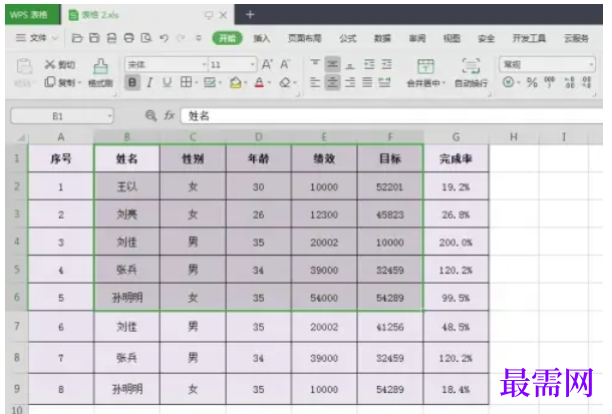Image resolution: width=612 pixels, height=414 pixels.
Task: Click the Increase decimal places icon
Action: [569, 82]
